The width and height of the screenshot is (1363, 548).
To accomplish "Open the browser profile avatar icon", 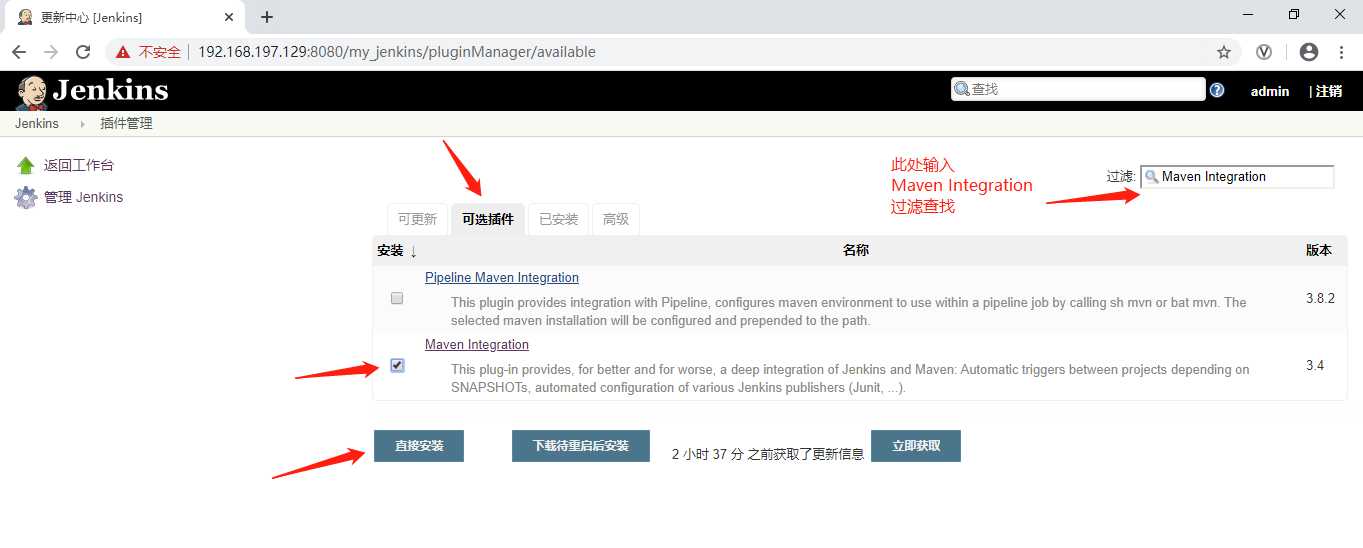I will [x=1309, y=52].
